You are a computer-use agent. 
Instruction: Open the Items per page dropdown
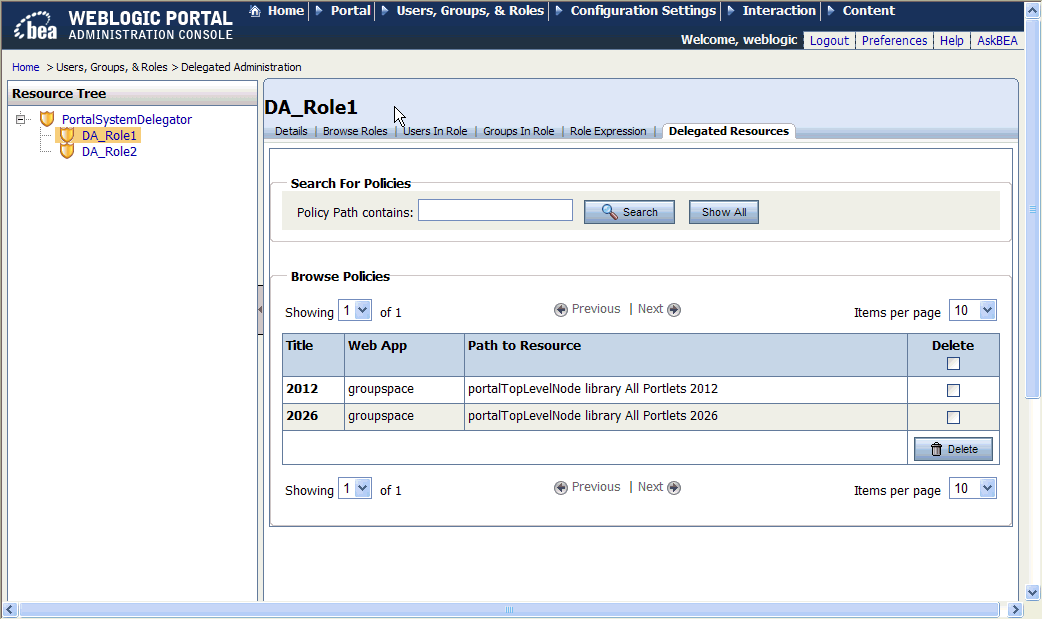(x=971, y=310)
